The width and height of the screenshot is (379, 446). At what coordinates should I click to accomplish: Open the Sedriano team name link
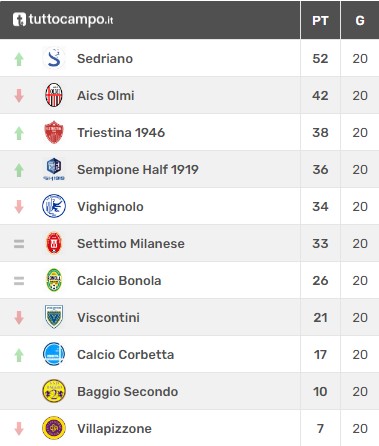point(105,59)
